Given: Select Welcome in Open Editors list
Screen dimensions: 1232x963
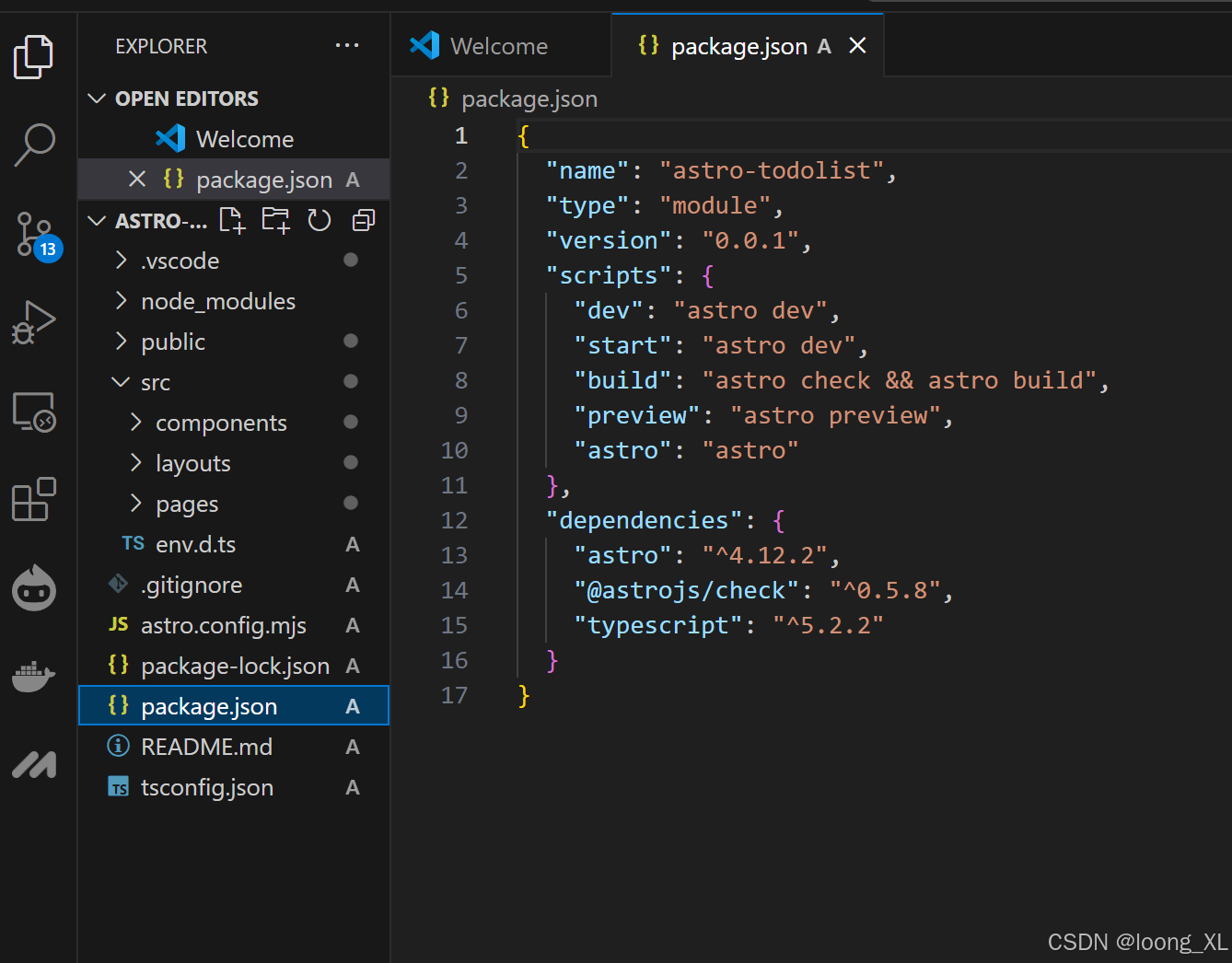Looking at the screenshot, I should coord(234,139).
